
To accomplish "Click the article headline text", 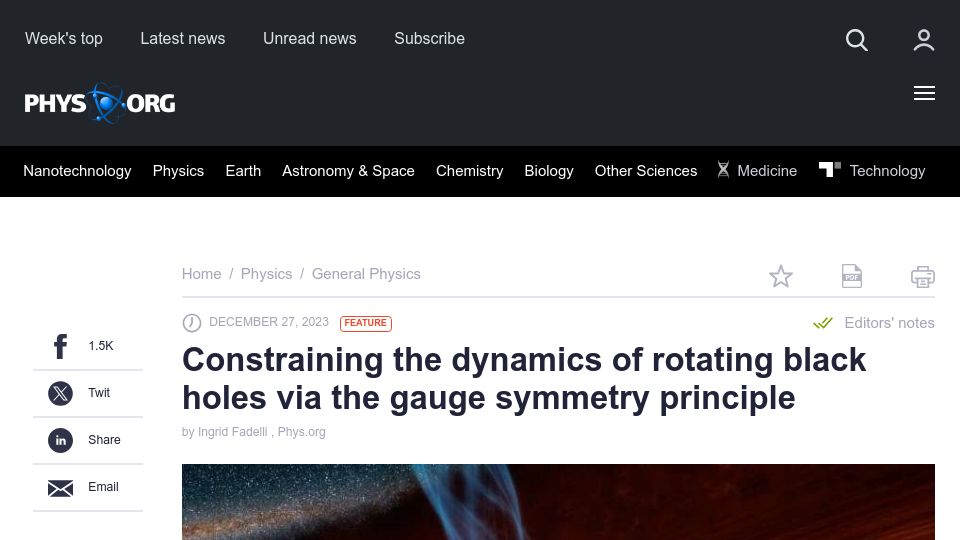I will point(523,378).
